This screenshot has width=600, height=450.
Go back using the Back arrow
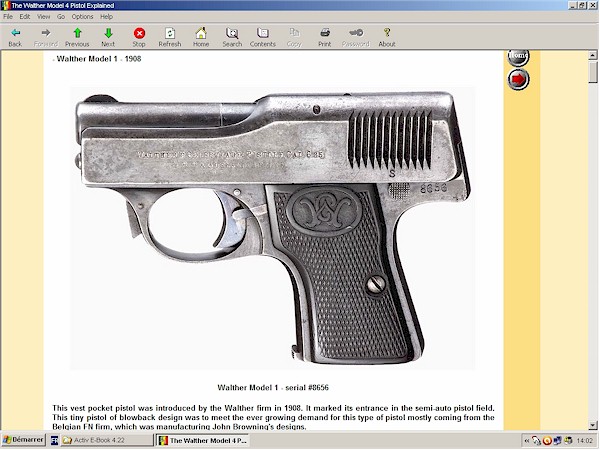click(x=15, y=38)
